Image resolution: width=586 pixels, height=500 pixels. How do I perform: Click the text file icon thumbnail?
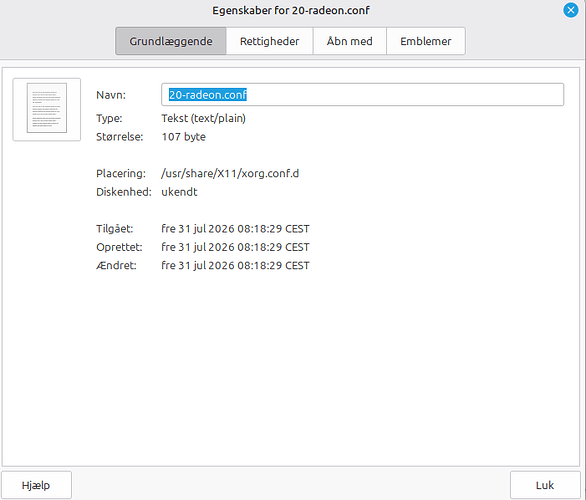(x=47, y=109)
